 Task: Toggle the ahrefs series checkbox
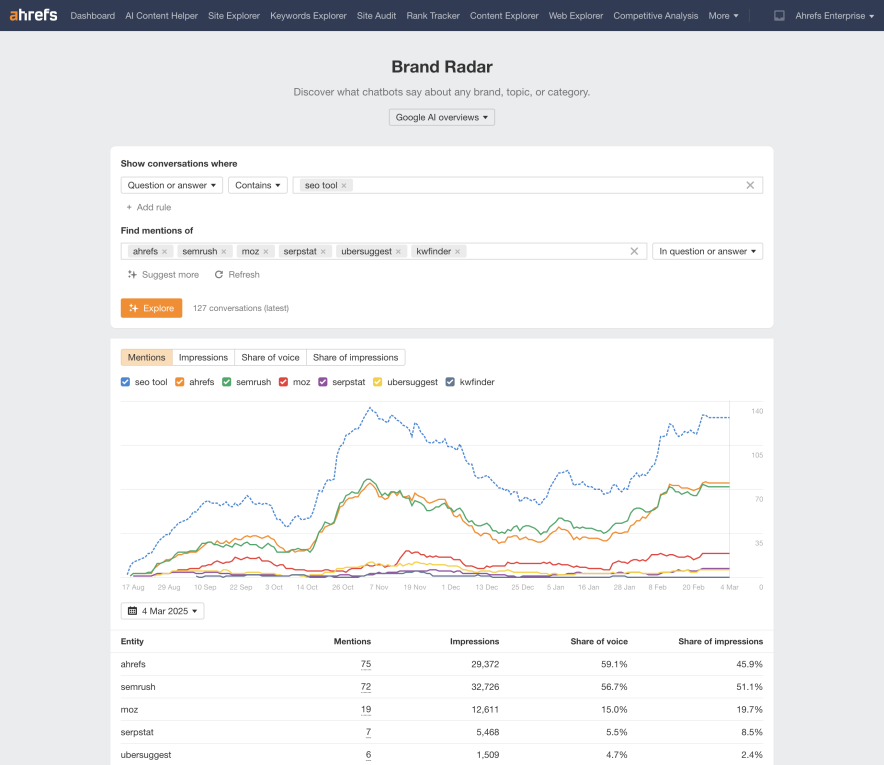[180, 382]
